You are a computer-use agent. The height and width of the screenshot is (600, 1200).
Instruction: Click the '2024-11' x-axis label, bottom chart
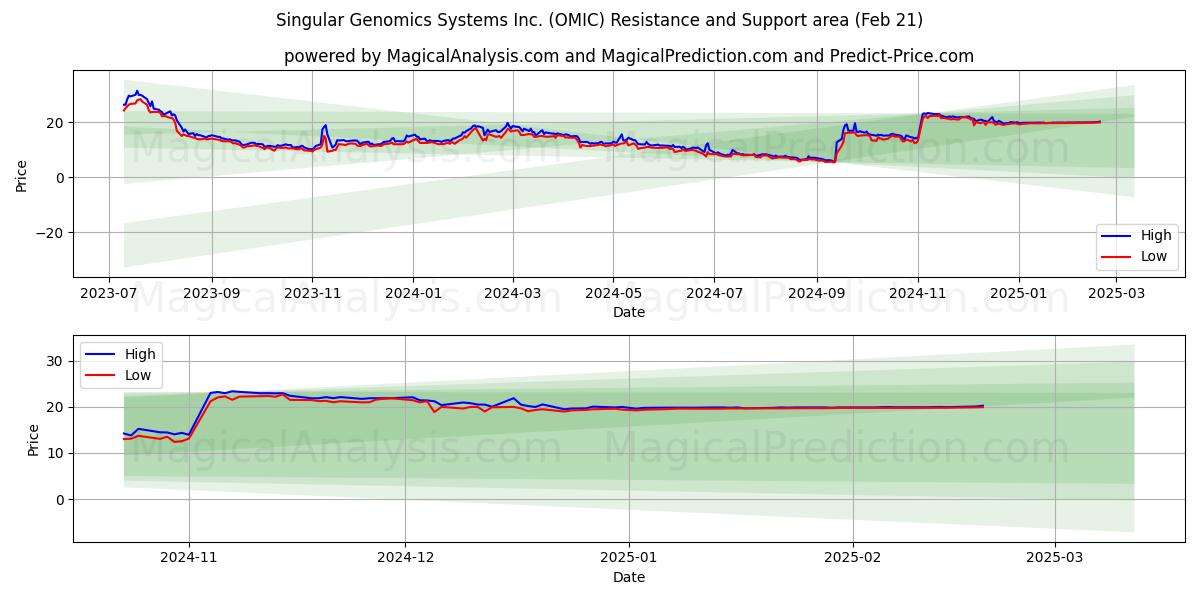[x=189, y=558]
